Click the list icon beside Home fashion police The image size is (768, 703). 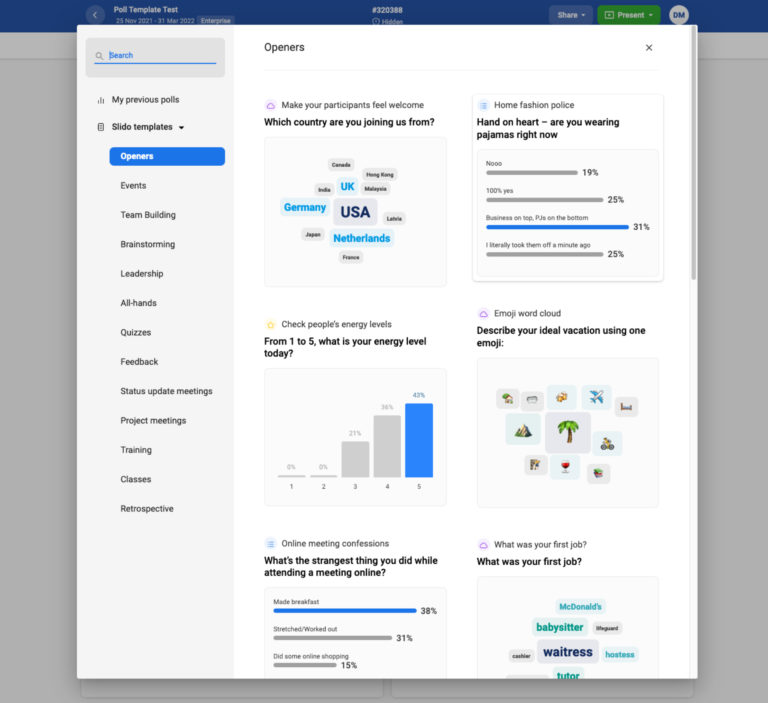(x=483, y=105)
